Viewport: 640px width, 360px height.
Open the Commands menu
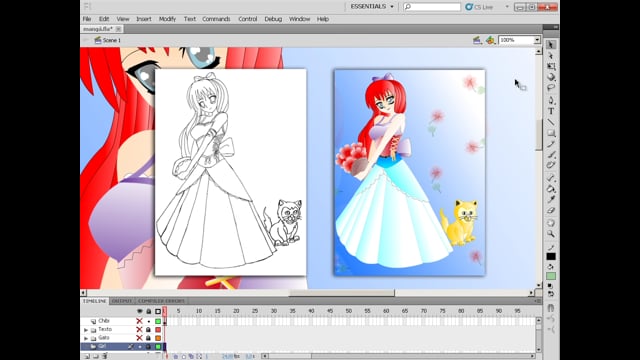coord(216,19)
